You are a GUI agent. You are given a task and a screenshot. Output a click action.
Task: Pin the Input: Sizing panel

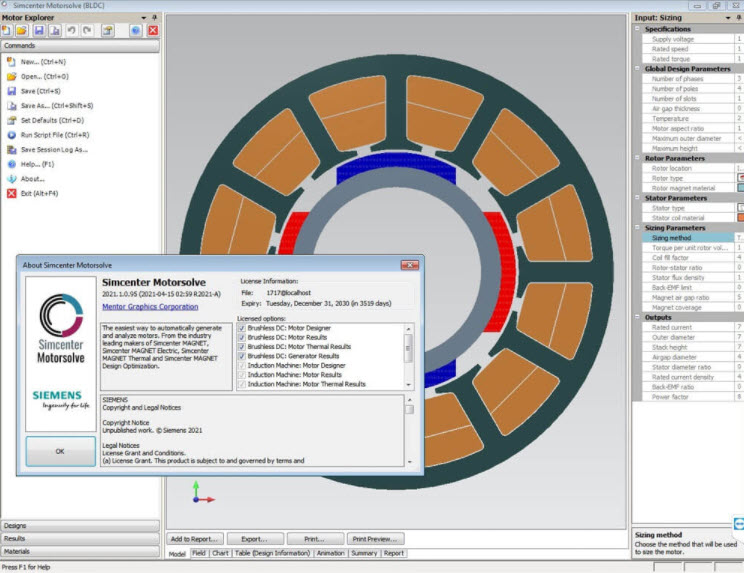coord(739,18)
